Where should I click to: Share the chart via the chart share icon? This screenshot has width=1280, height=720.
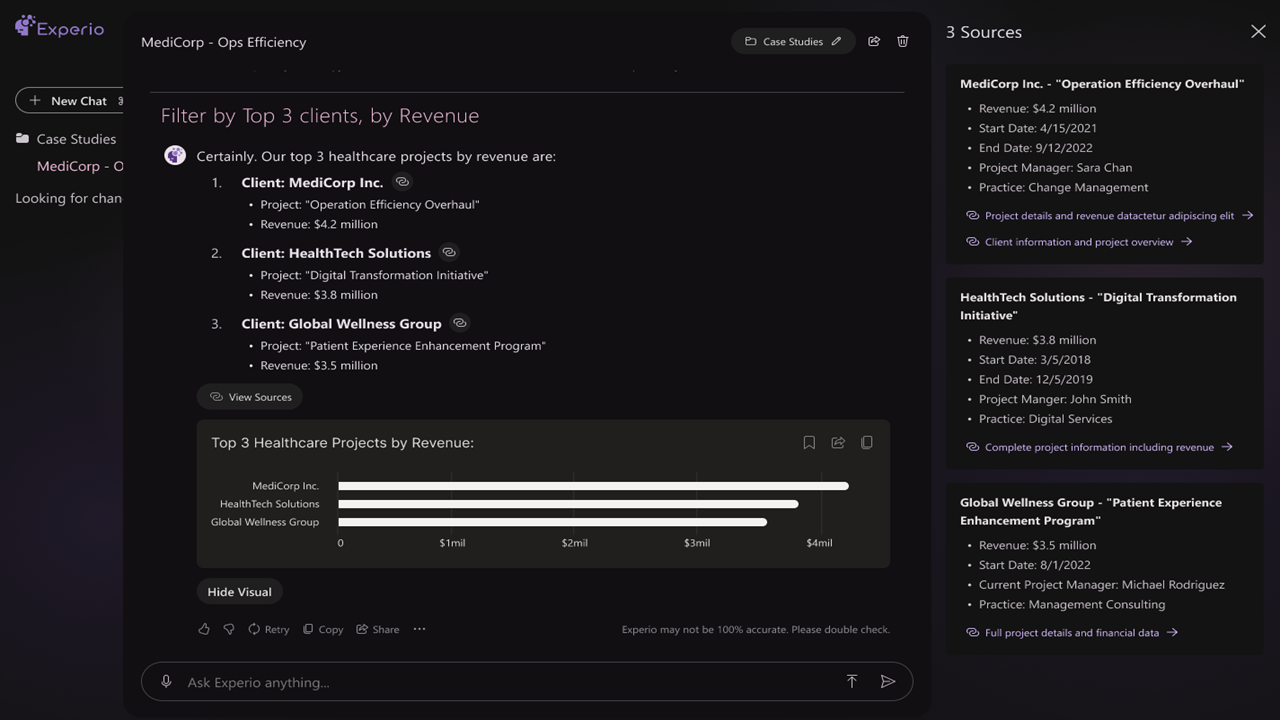tap(838, 442)
